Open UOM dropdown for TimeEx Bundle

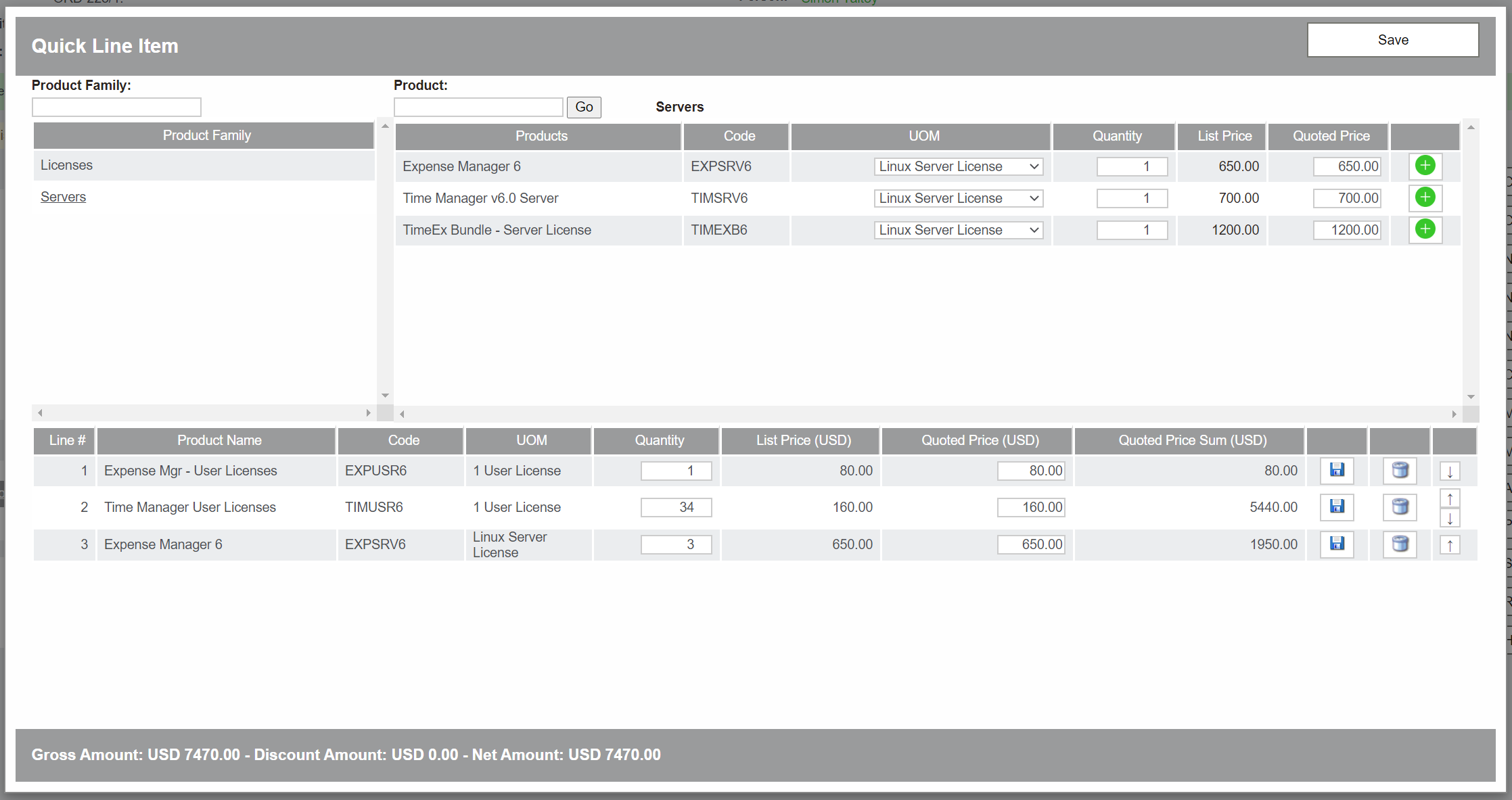point(958,230)
